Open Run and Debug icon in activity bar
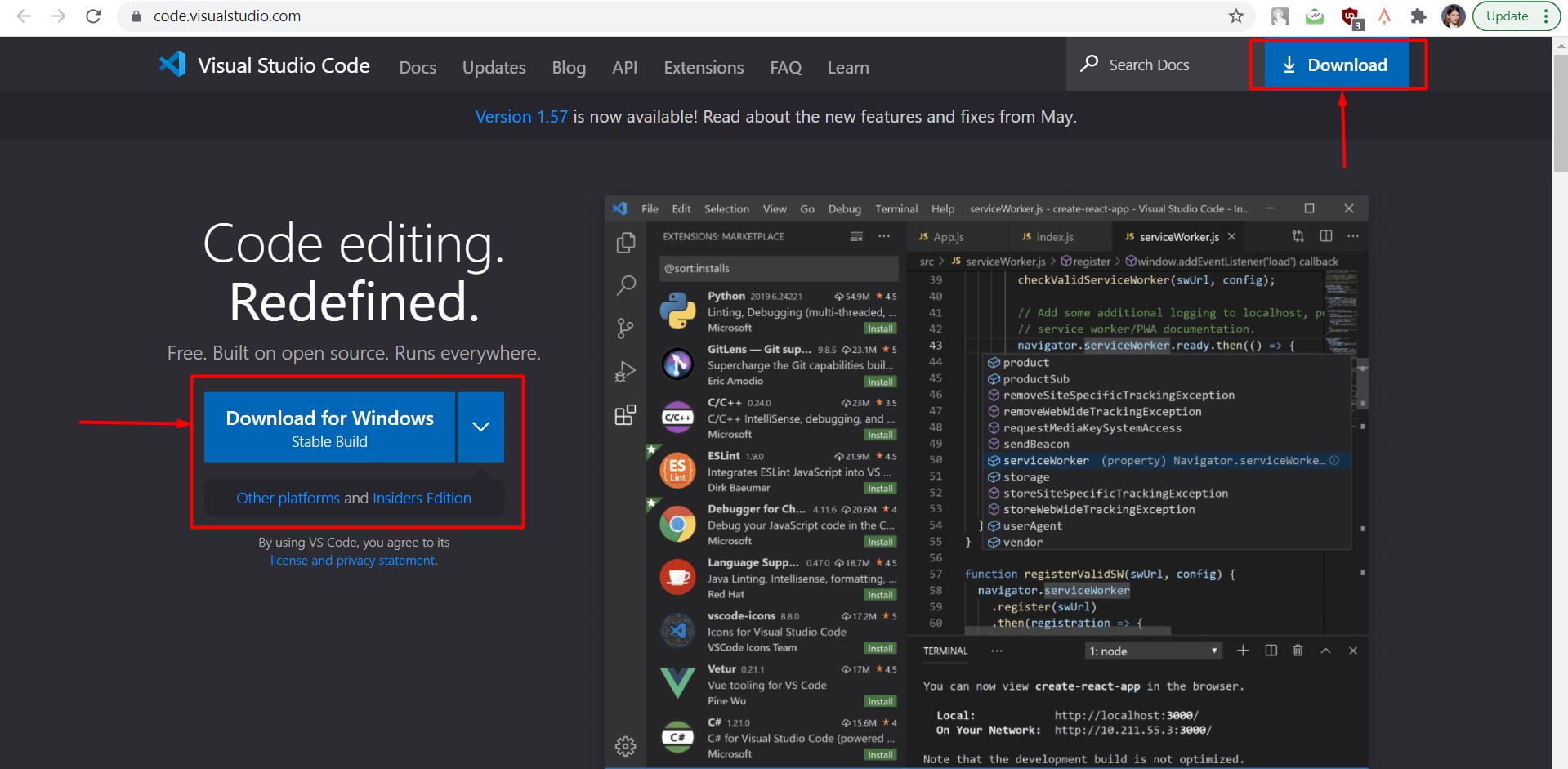The image size is (1568, 769). click(x=625, y=372)
